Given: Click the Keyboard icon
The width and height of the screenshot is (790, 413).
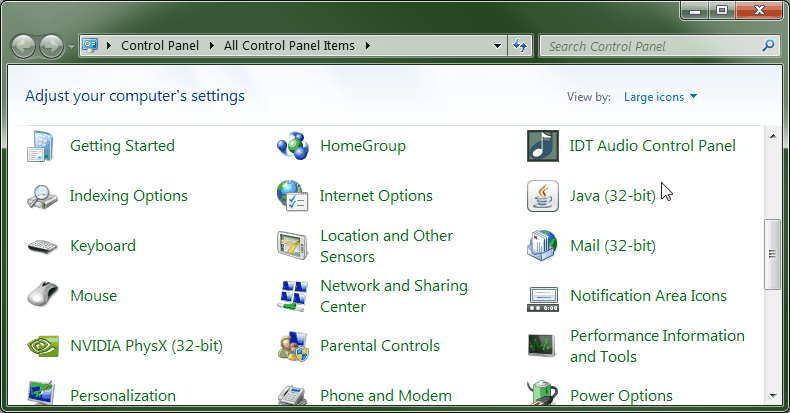Looking at the screenshot, I should tap(42, 246).
